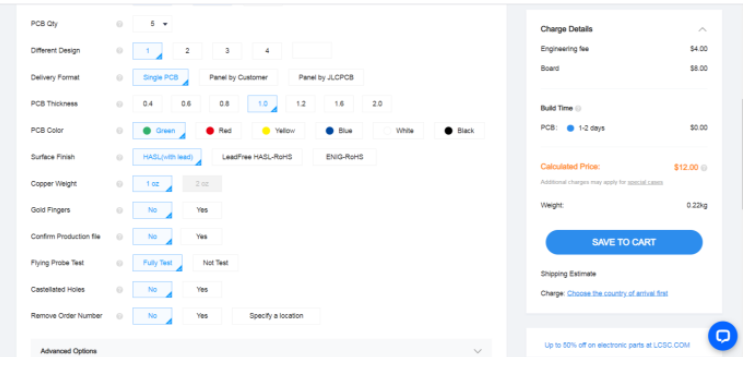The image size is (743, 366).
Task: Collapse the Charge Details panel
Action: coord(702,29)
